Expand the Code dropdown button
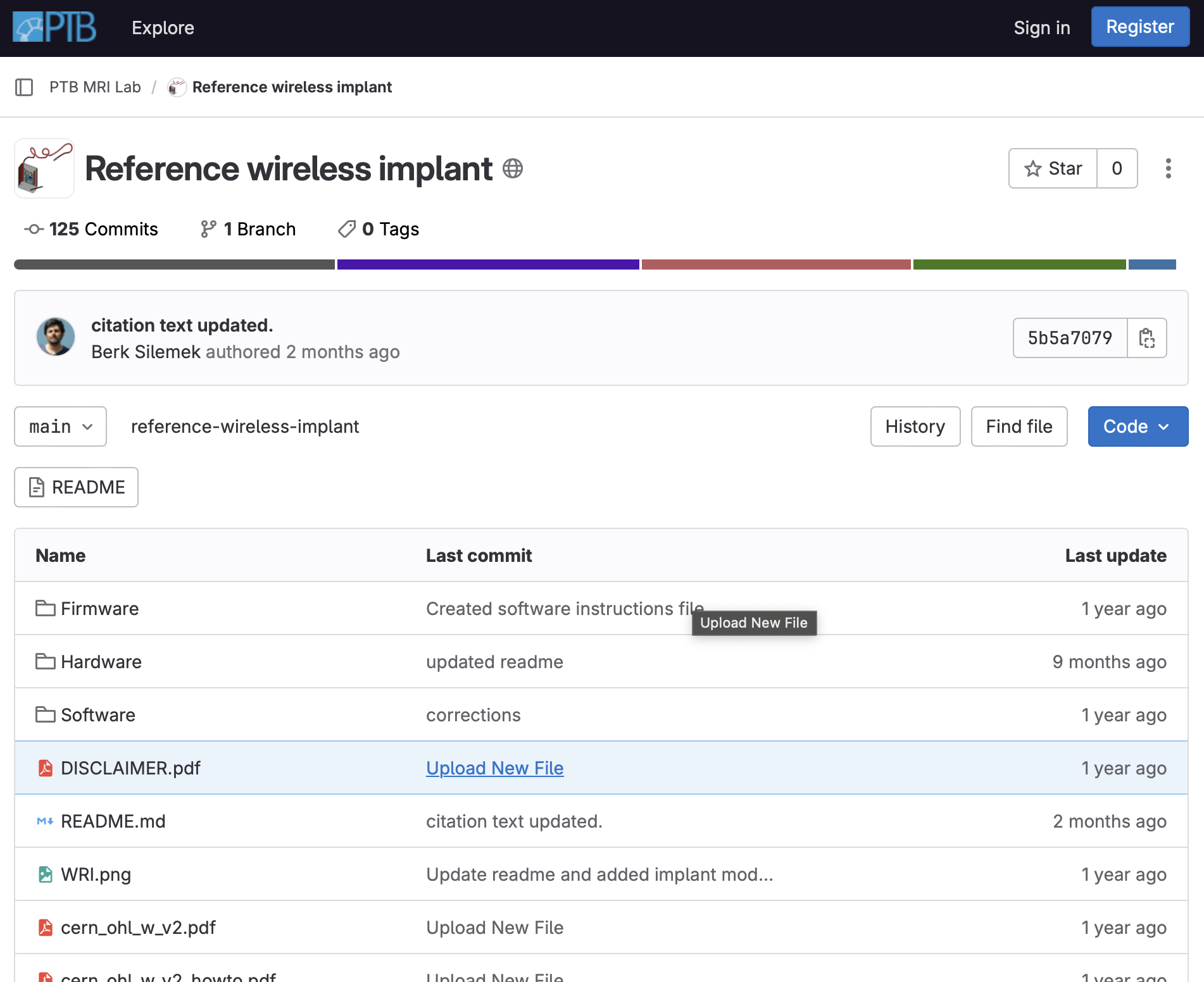The height and width of the screenshot is (982, 1204). click(1138, 426)
